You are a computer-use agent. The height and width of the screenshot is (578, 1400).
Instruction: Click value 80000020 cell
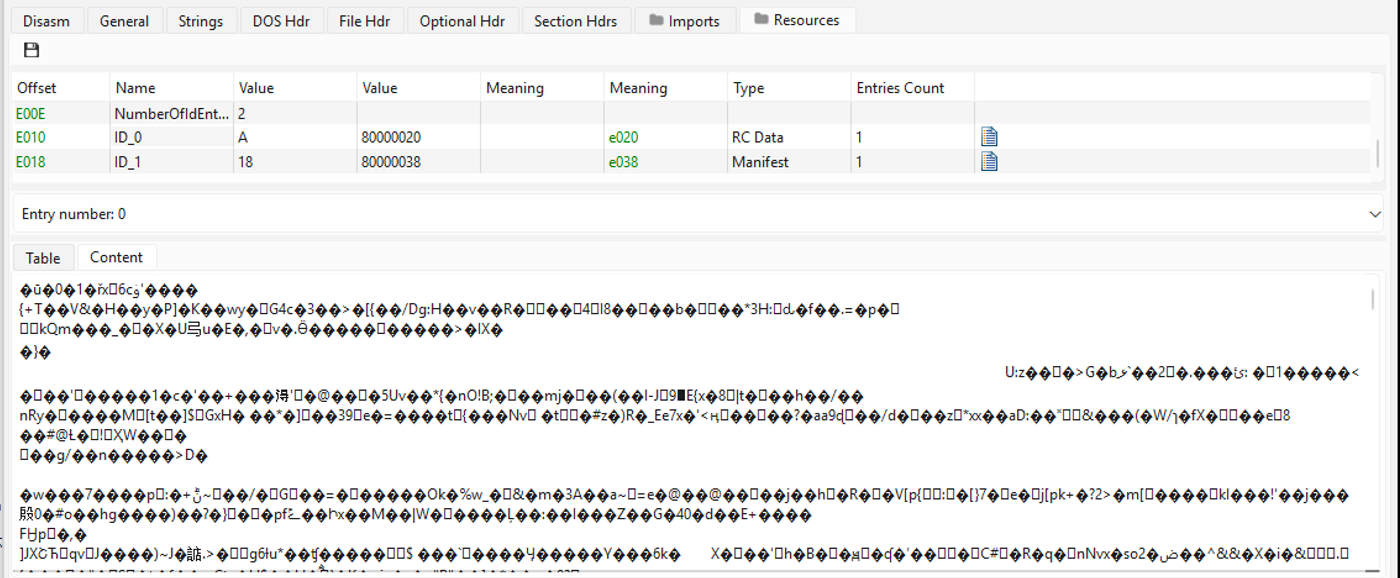click(x=417, y=137)
